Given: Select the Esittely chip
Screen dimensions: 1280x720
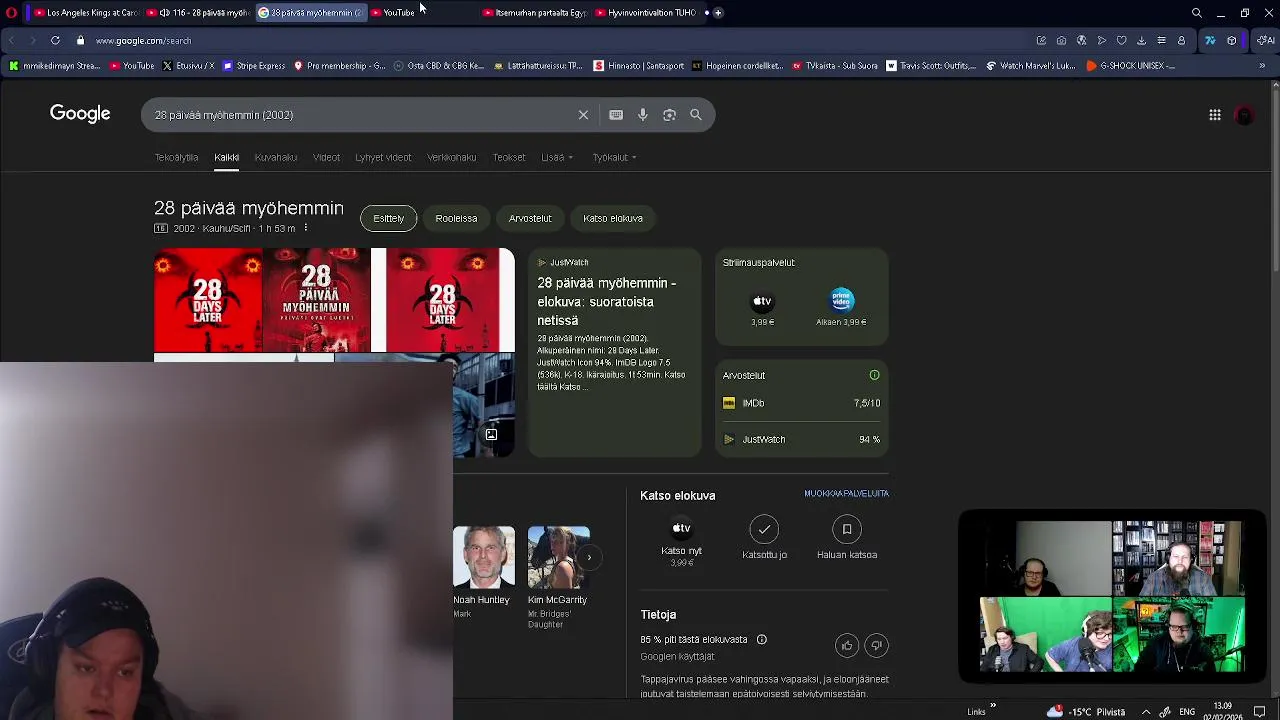Looking at the screenshot, I should point(389,218).
